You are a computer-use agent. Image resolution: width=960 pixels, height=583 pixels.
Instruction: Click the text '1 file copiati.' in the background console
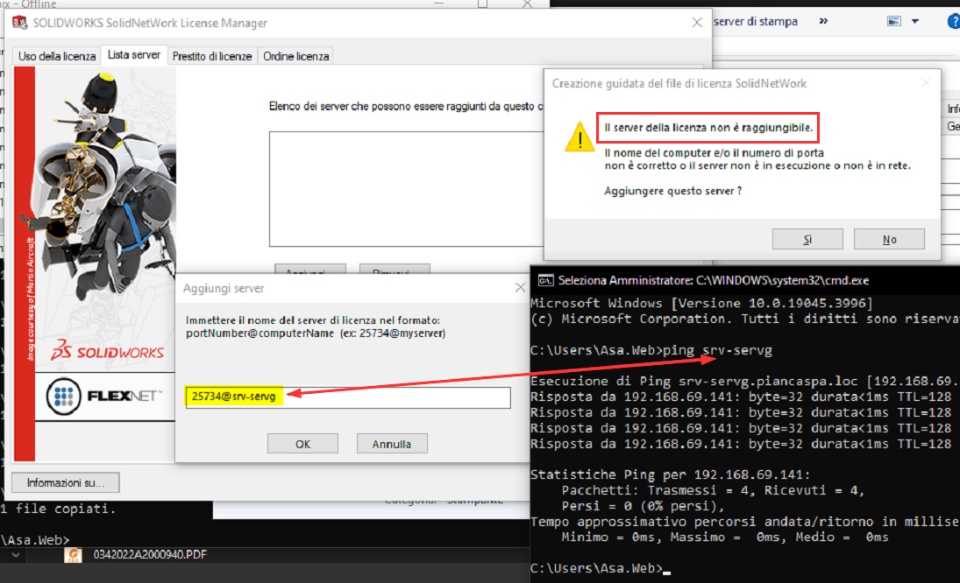pos(58,509)
